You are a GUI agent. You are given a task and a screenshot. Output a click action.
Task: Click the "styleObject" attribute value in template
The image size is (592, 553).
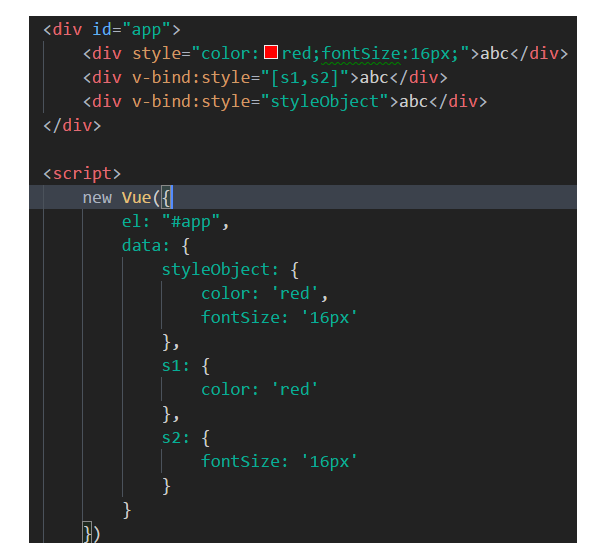coord(325,102)
